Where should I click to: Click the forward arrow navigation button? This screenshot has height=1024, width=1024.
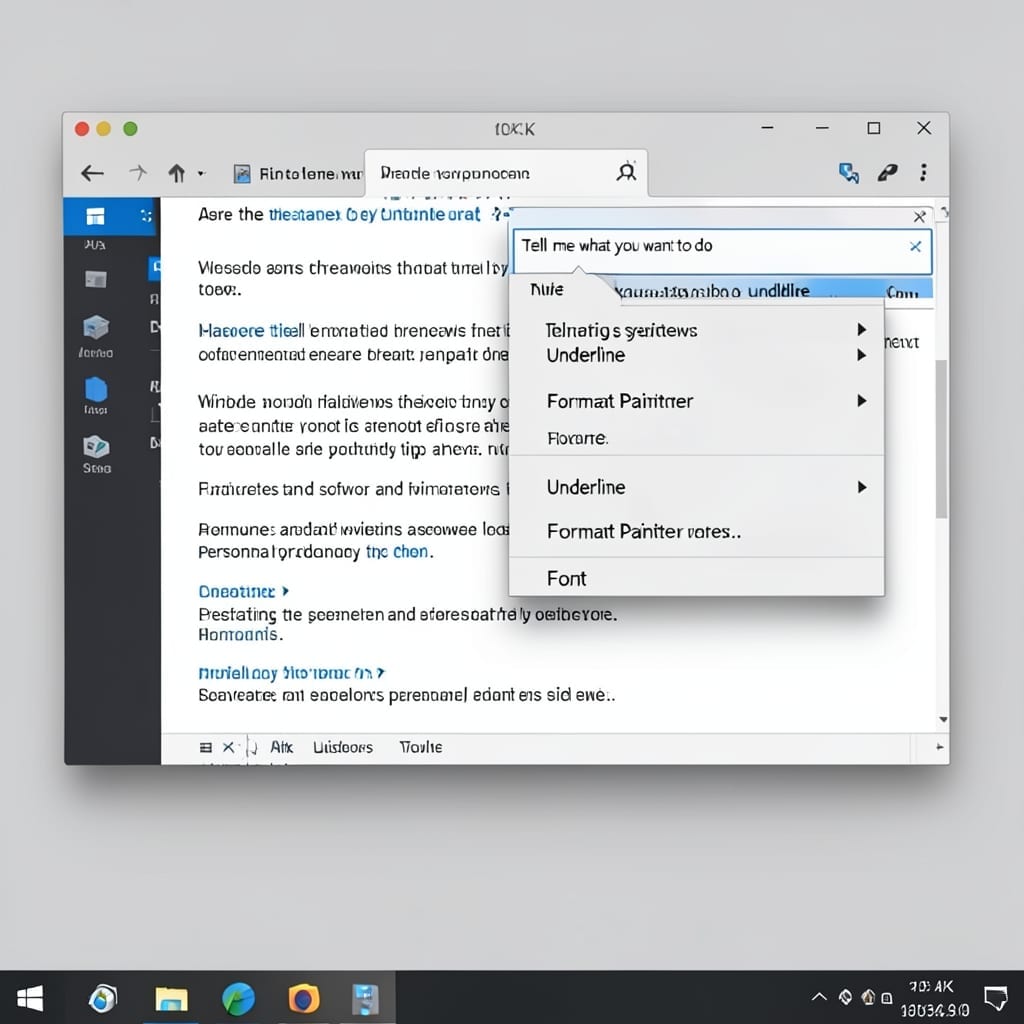[138, 172]
